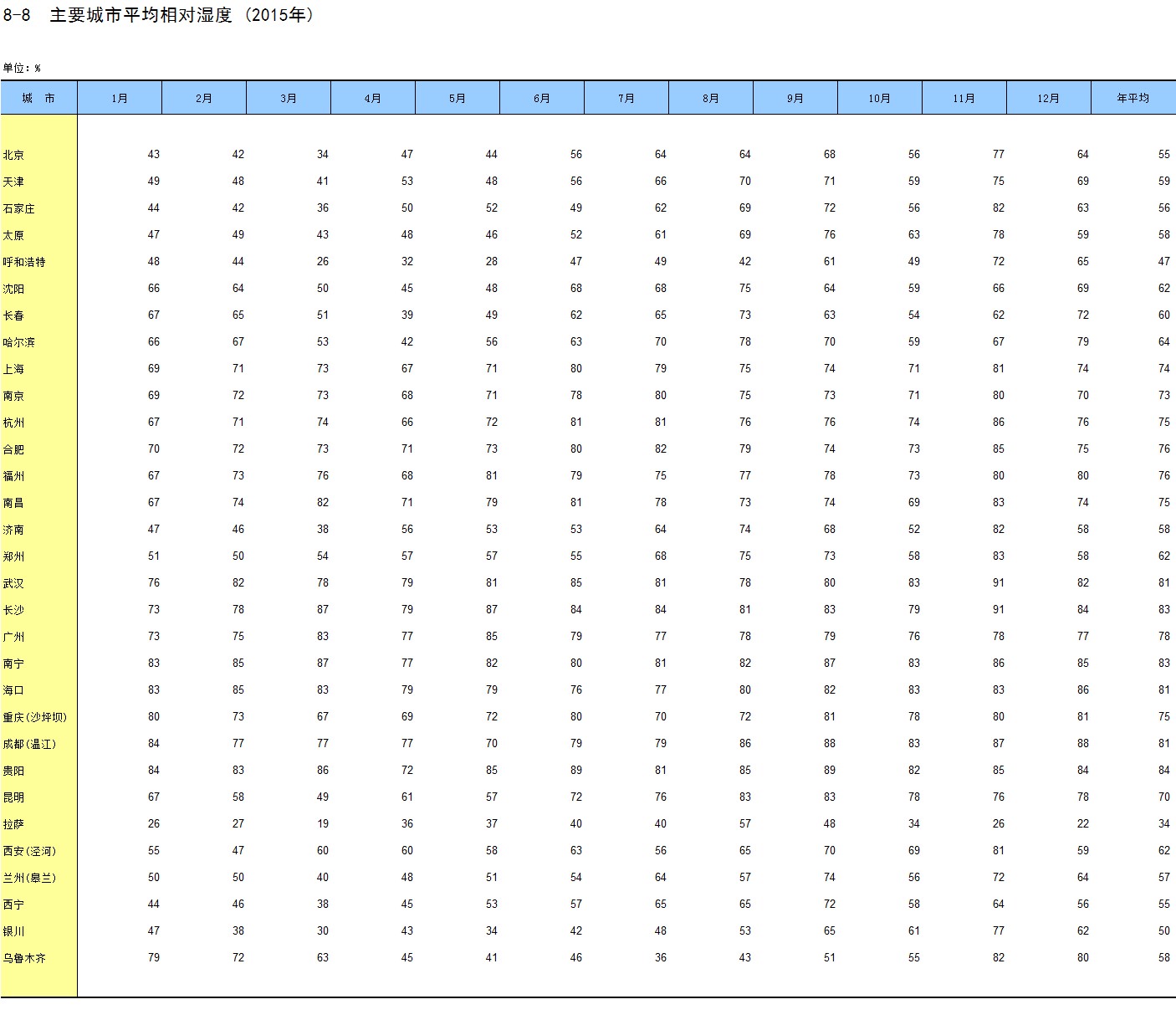
Task: Select the 2月 column header
Action: tap(204, 98)
